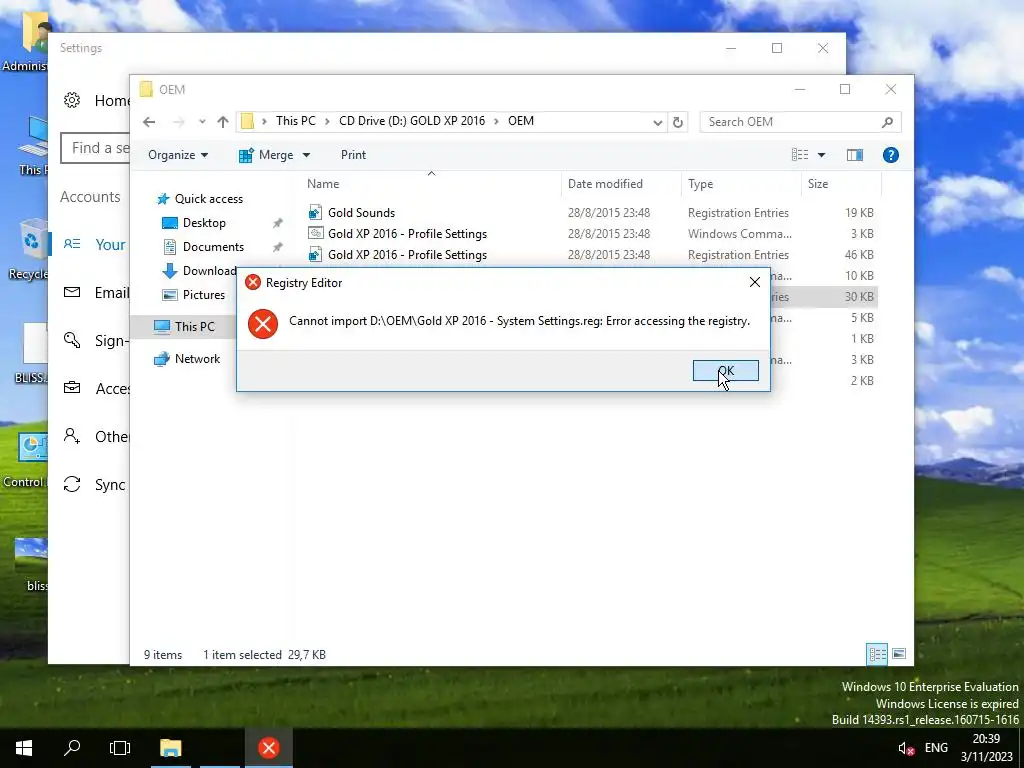Viewport: 1024px width, 768px height.
Task: Select Profile Settings Registration Entries file
Action: [x=408, y=255]
